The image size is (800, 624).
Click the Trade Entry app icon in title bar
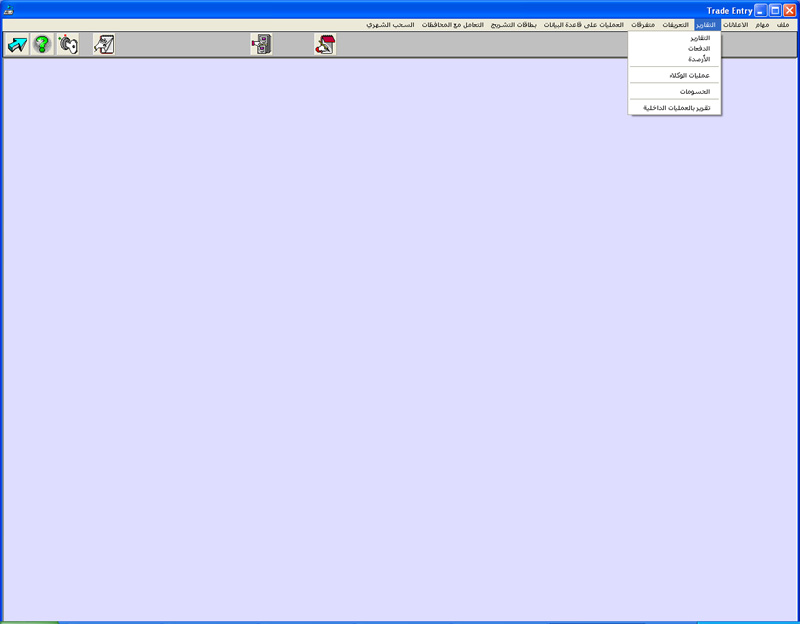(9, 10)
